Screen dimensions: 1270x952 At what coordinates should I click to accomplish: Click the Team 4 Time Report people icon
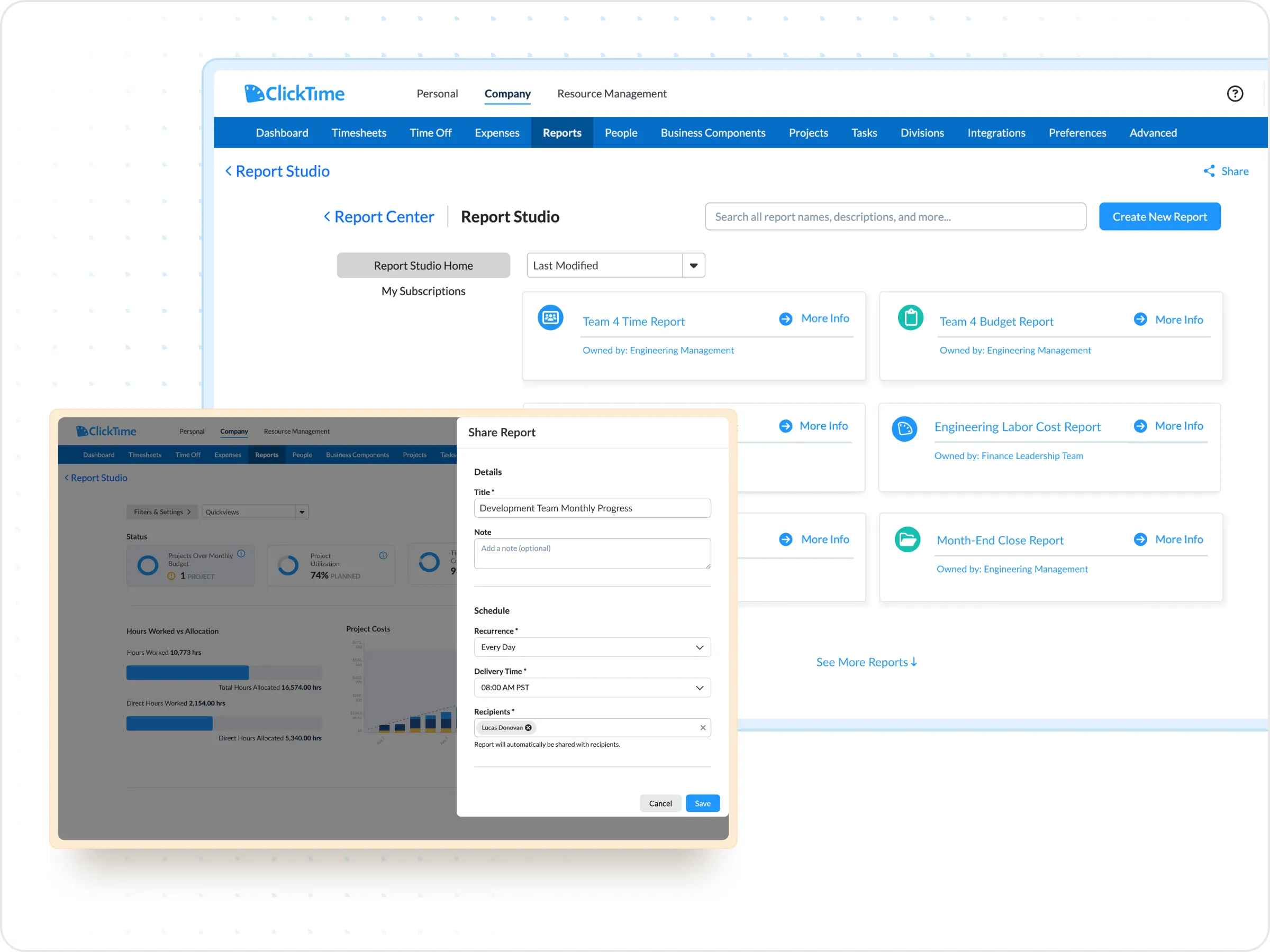pyautogui.click(x=550, y=317)
